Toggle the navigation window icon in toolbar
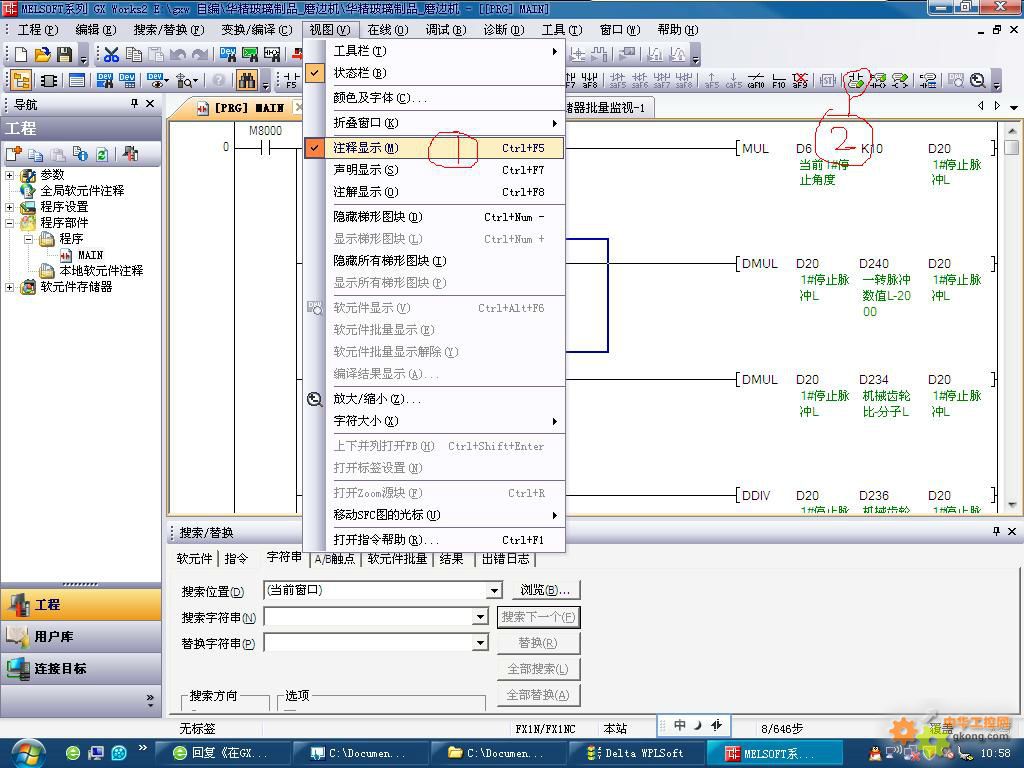 pyautogui.click(x=21, y=81)
